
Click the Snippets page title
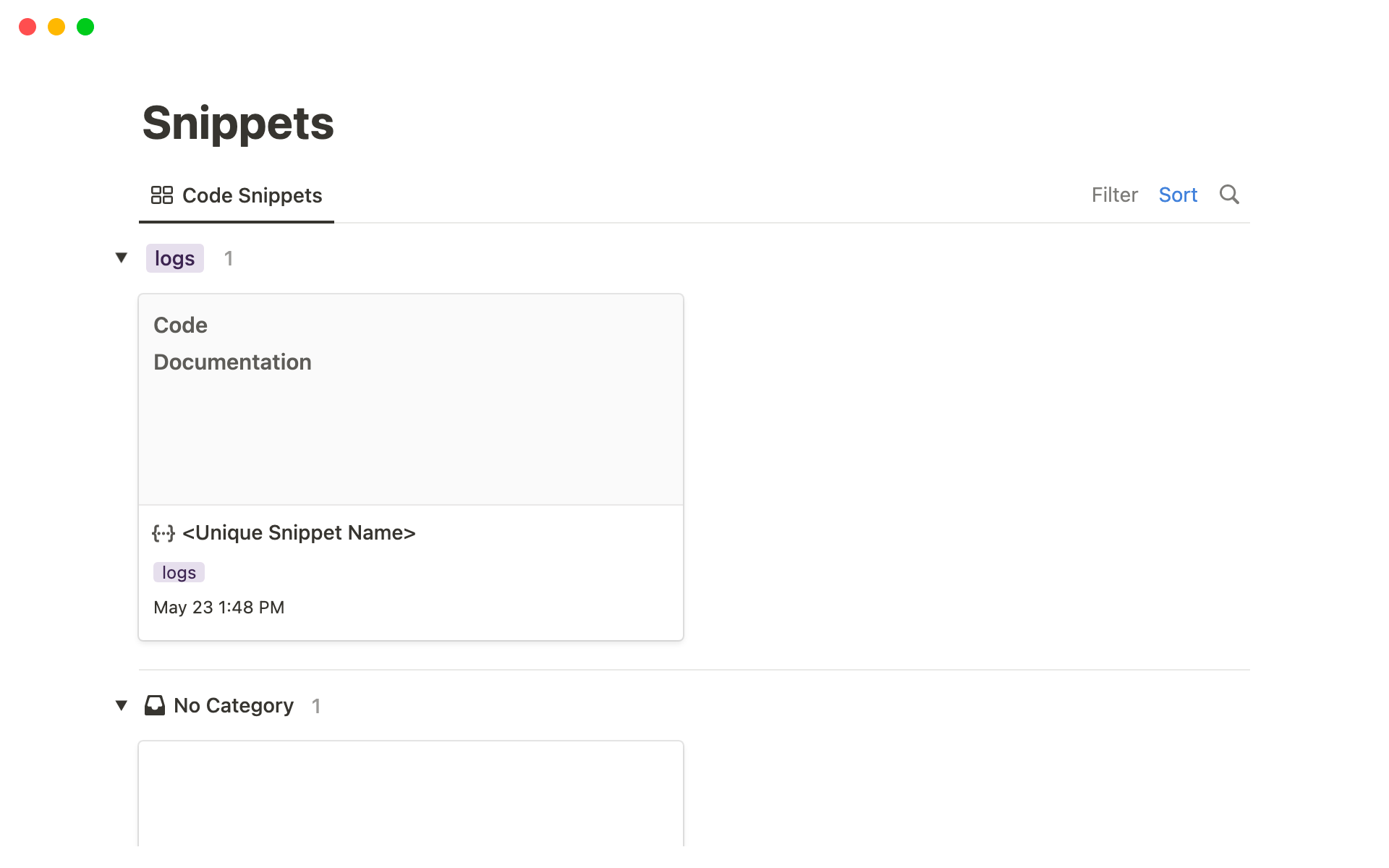pyautogui.click(x=238, y=123)
